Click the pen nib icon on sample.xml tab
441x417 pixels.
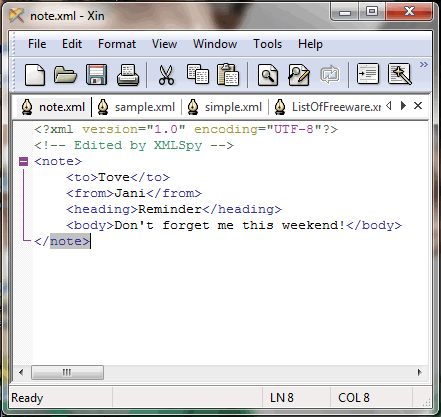tap(103, 107)
